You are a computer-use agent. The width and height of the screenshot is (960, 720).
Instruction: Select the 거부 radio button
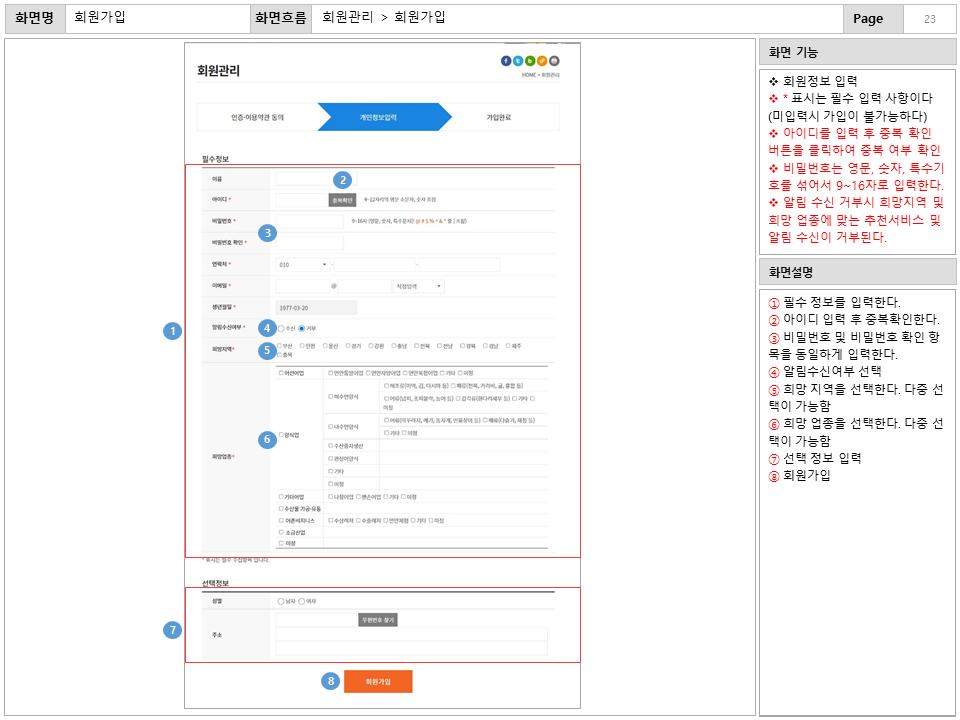coord(302,328)
